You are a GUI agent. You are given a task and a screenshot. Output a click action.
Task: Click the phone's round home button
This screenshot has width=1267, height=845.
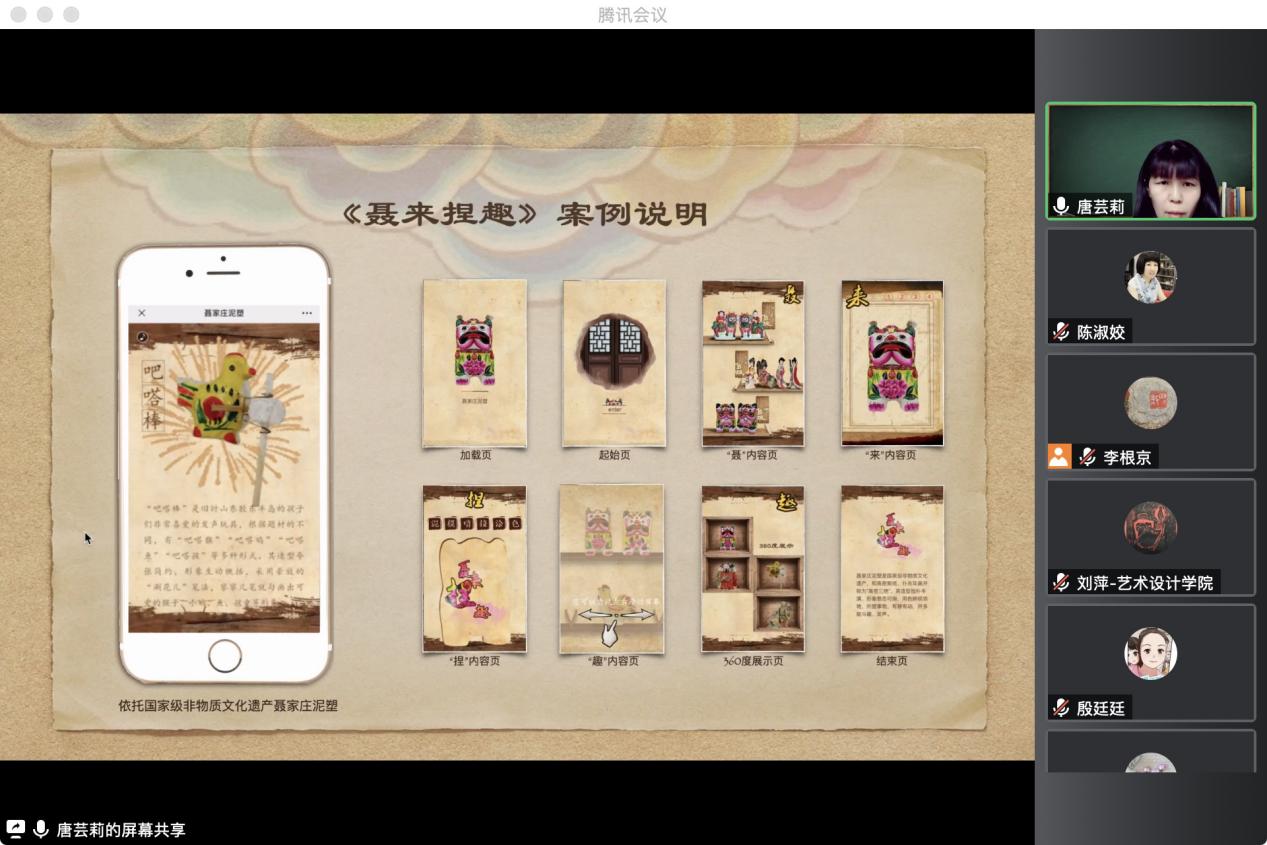click(224, 656)
